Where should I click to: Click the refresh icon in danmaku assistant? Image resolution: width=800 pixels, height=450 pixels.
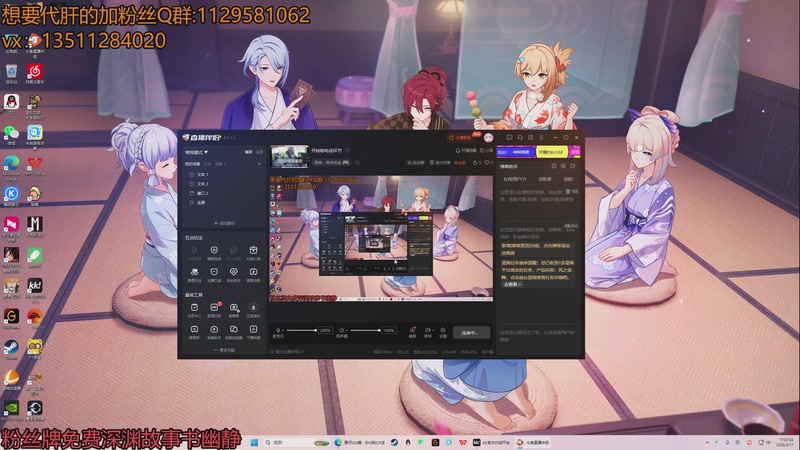(573, 166)
